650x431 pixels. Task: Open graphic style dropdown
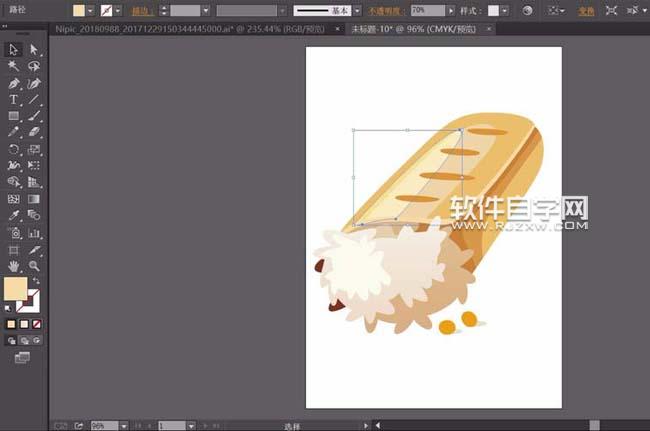tap(504, 10)
